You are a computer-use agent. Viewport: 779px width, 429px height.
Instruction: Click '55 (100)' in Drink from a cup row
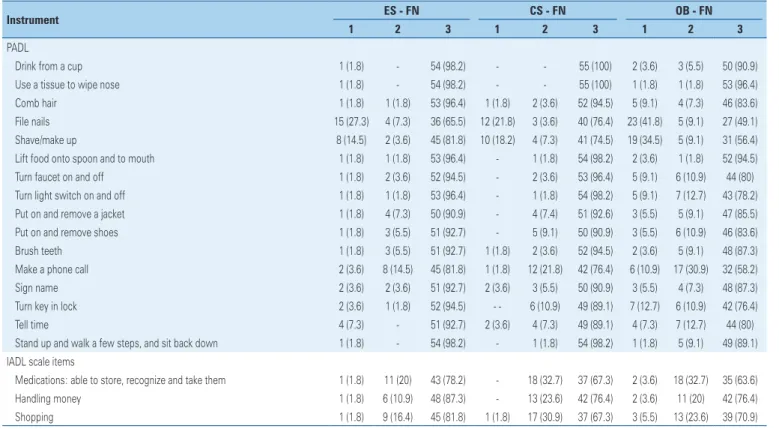595,67
